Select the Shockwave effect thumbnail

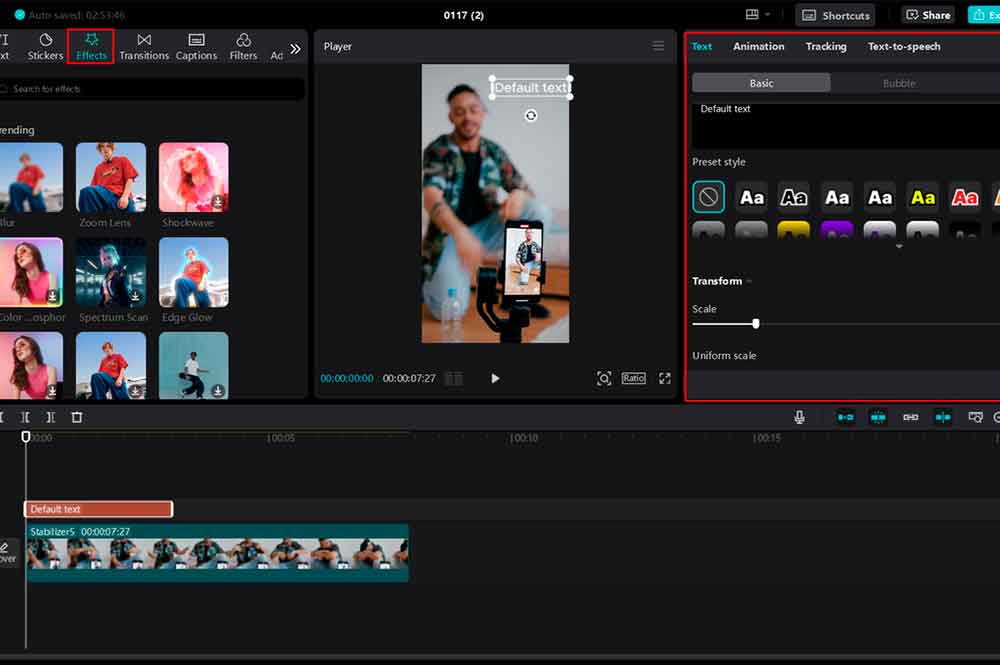193,177
